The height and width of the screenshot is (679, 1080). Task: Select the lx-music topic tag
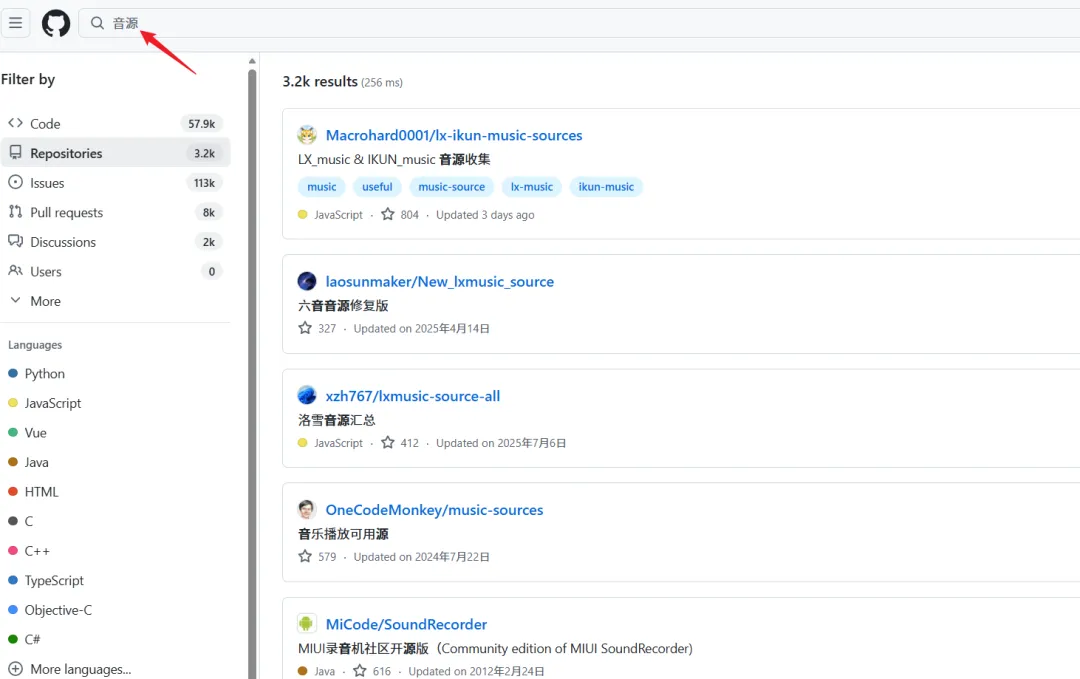pyautogui.click(x=532, y=187)
